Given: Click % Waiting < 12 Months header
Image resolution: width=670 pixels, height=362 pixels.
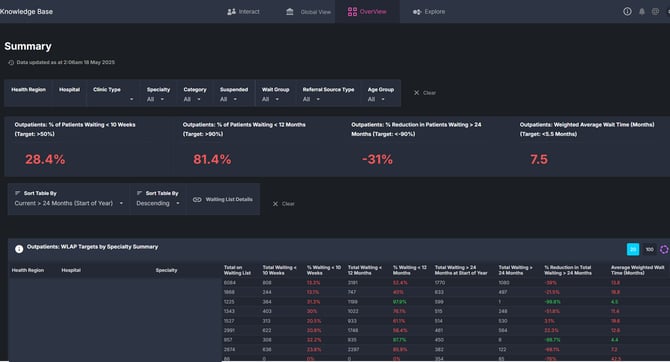Looking at the screenshot, I should pyautogui.click(x=410, y=270).
